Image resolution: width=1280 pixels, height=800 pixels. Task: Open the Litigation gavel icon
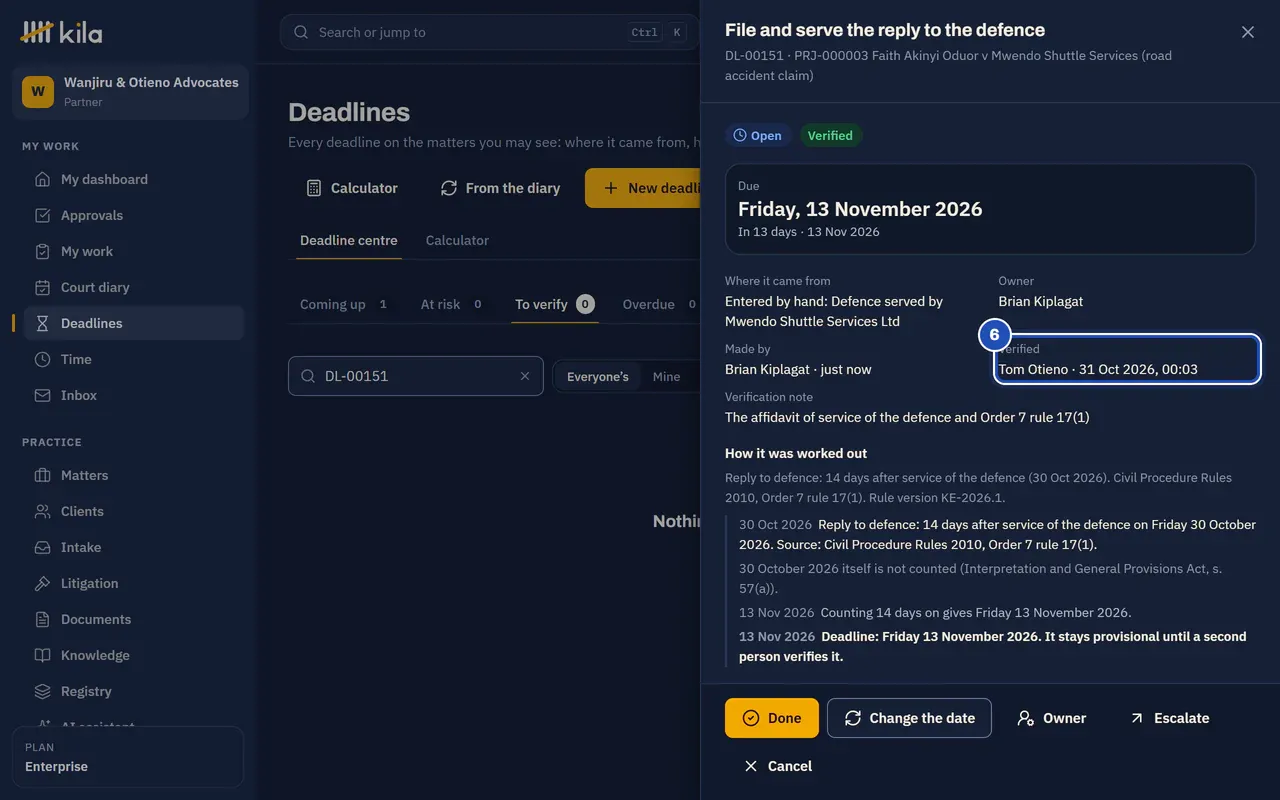(x=42, y=583)
